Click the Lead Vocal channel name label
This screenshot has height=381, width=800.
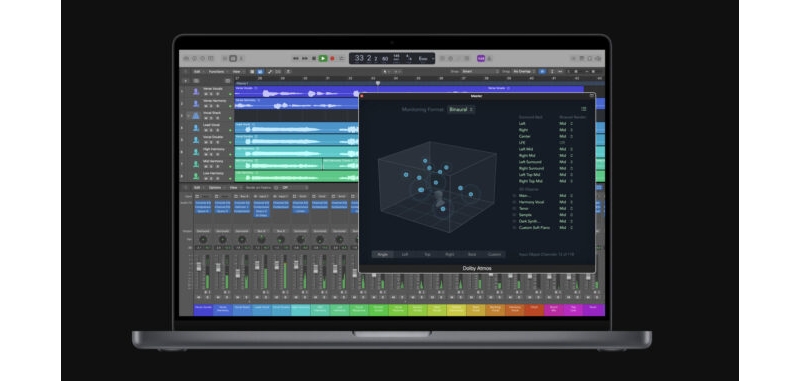click(x=262, y=310)
